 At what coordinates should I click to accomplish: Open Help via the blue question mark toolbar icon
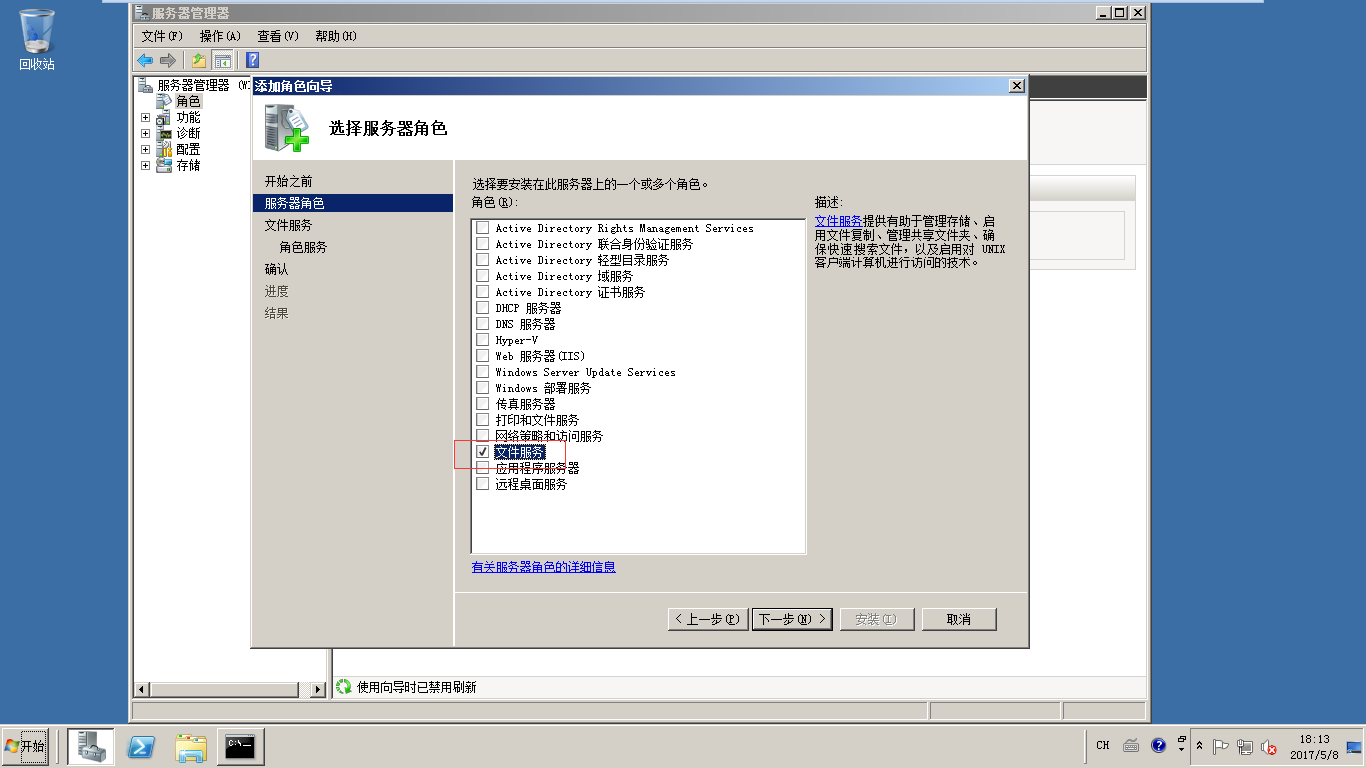253,60
